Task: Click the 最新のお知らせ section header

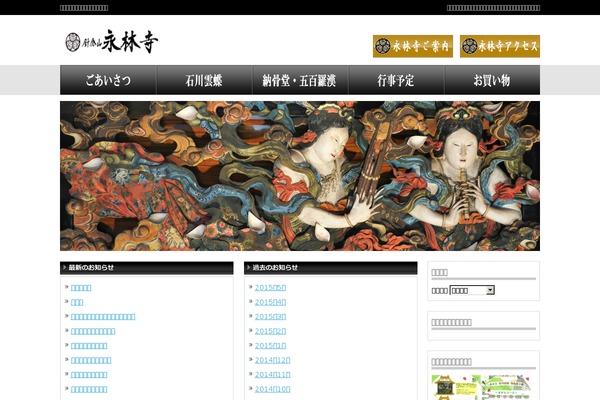Action: pos(147,268)
